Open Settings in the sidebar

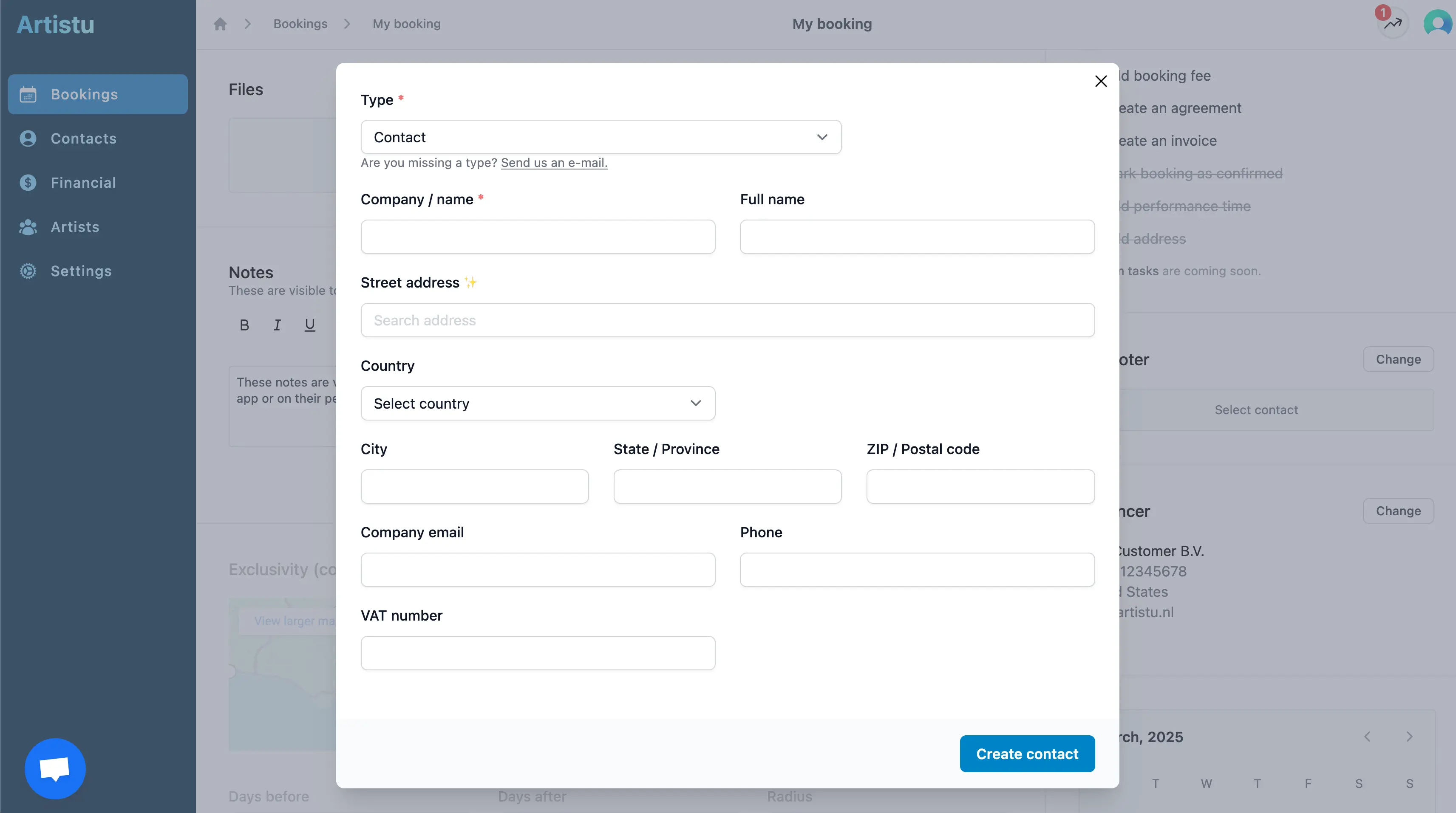coord(81,271)
